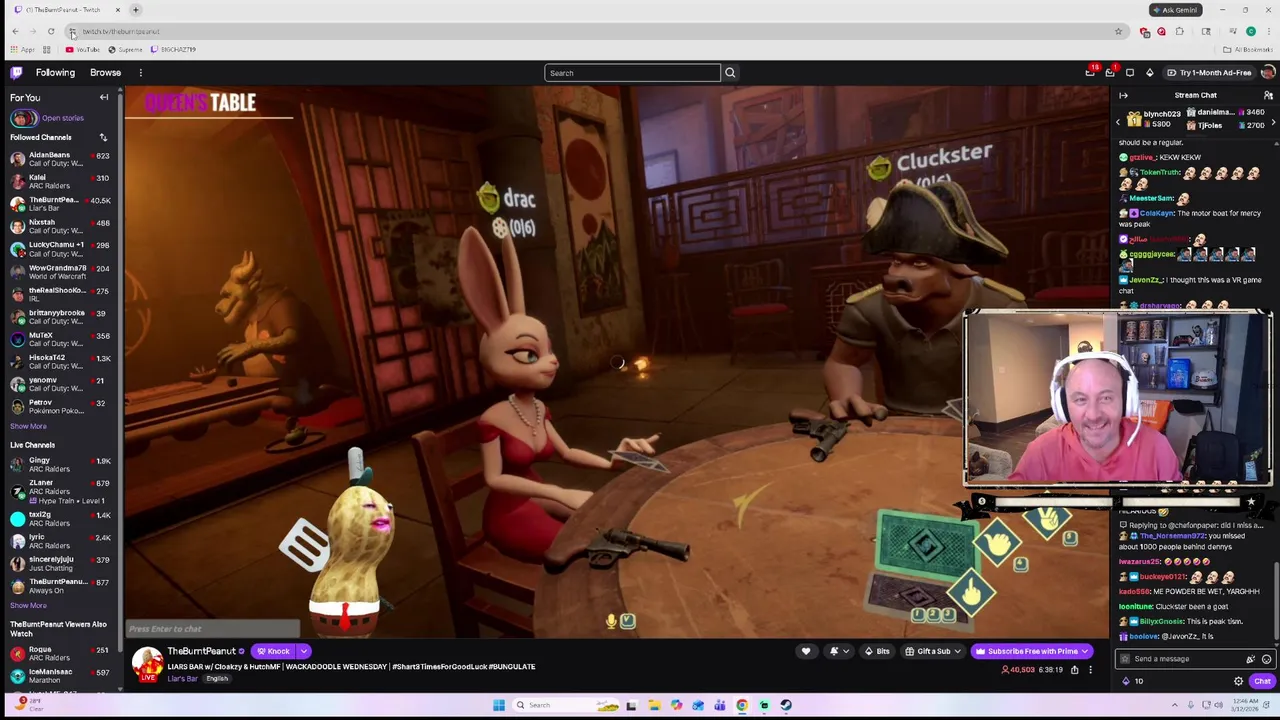
Task: Collapse the Stream Chat panel
Action: click(x=1123, y=95)
